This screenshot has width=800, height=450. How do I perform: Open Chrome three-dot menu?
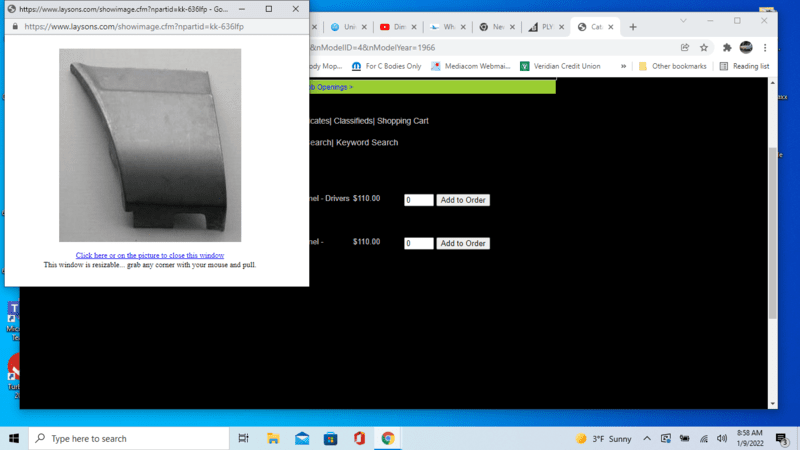pos(766,47)
